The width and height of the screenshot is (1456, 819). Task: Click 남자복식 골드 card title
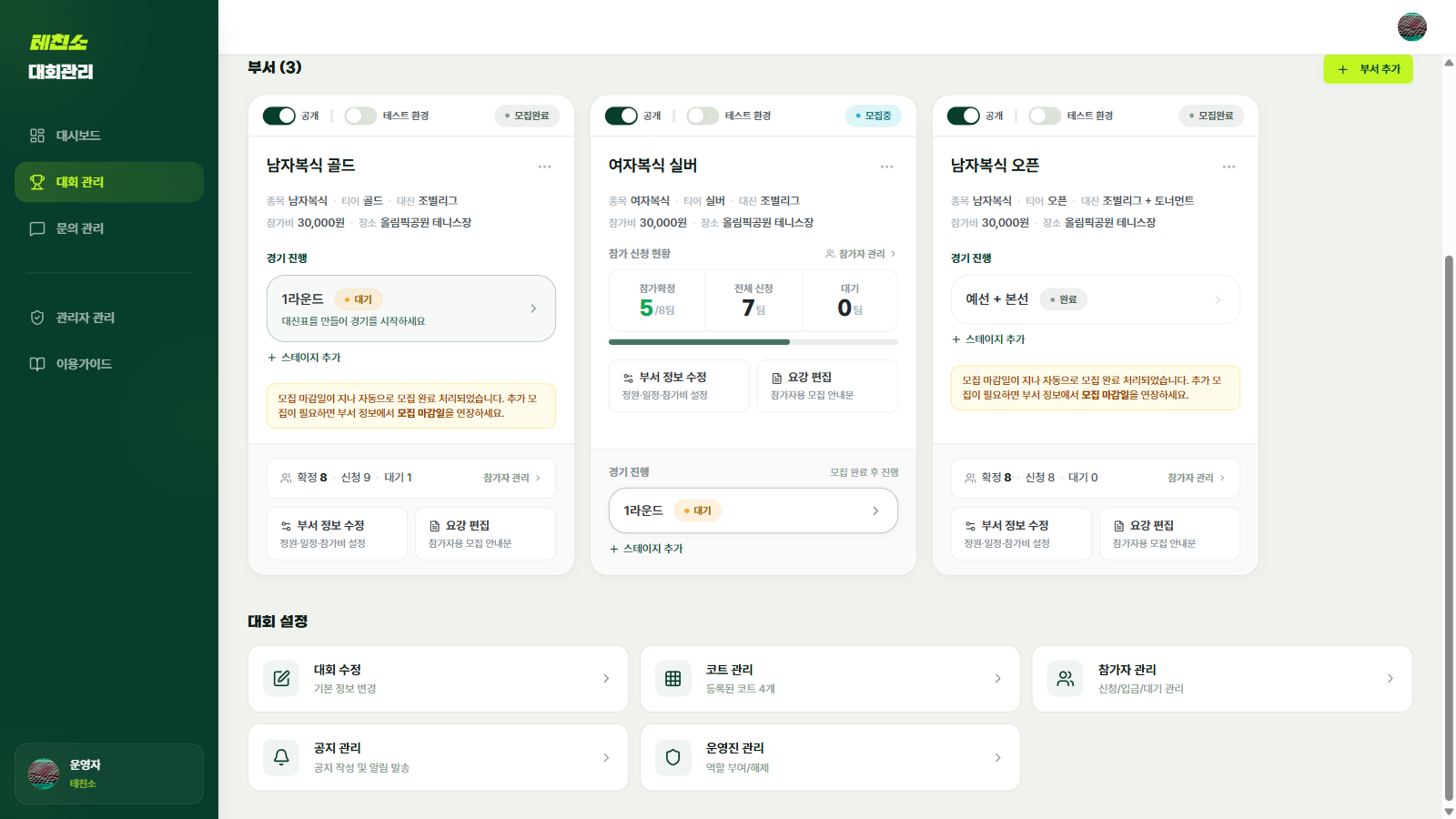click(x=311, y=166)
